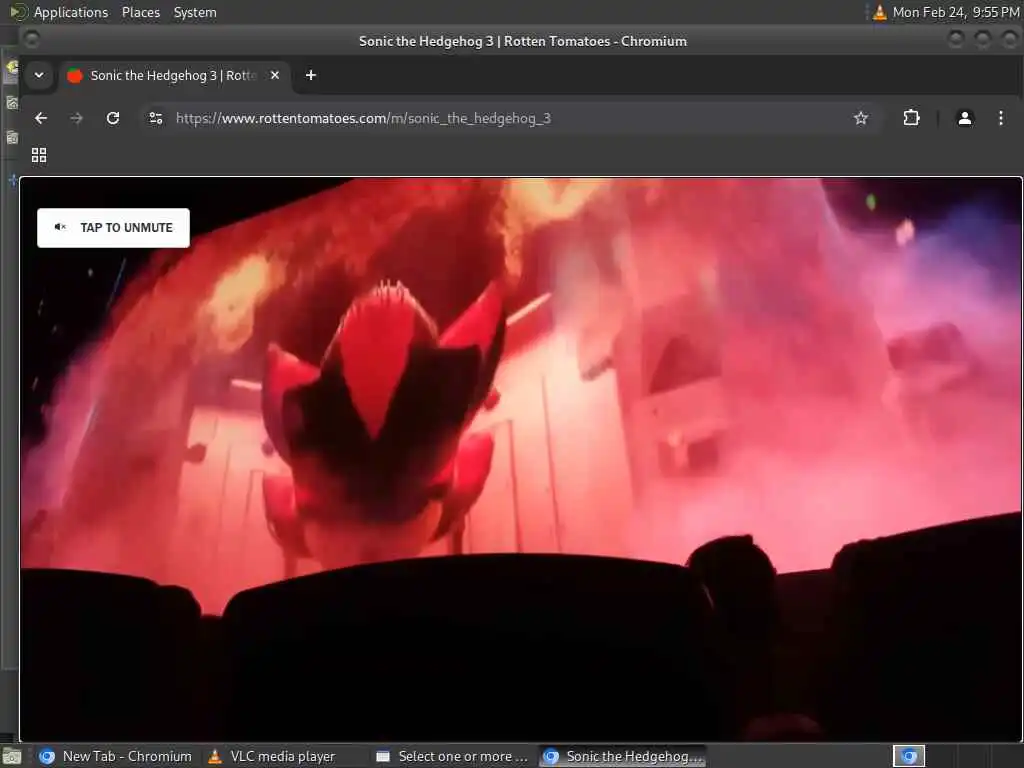Image resolution: width=1024 pixels, height=768 pixels.
Task: Open the apps grid in bookmarks bar
Action: point(39,155)
